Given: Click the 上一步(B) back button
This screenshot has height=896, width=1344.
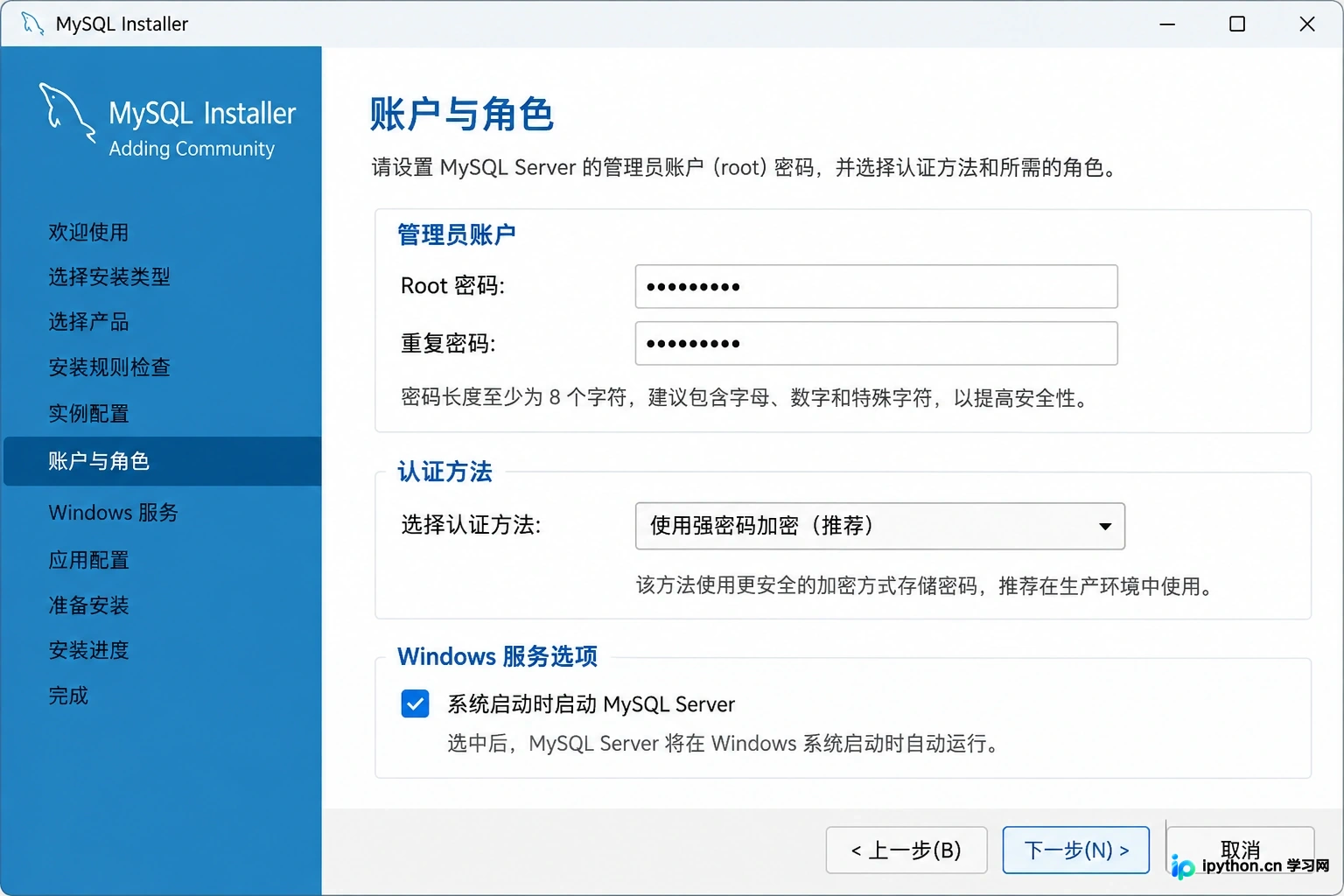Looking at the screenshot, I should click(906, 850).
